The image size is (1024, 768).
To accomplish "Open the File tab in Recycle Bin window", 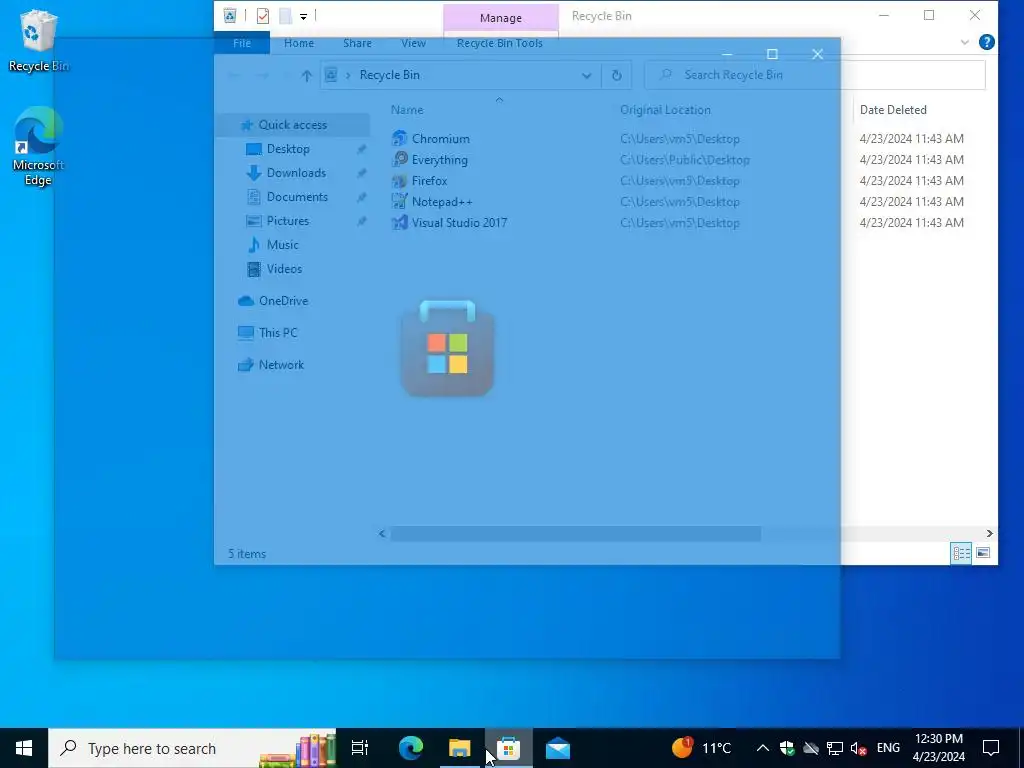I will (242, 43).
